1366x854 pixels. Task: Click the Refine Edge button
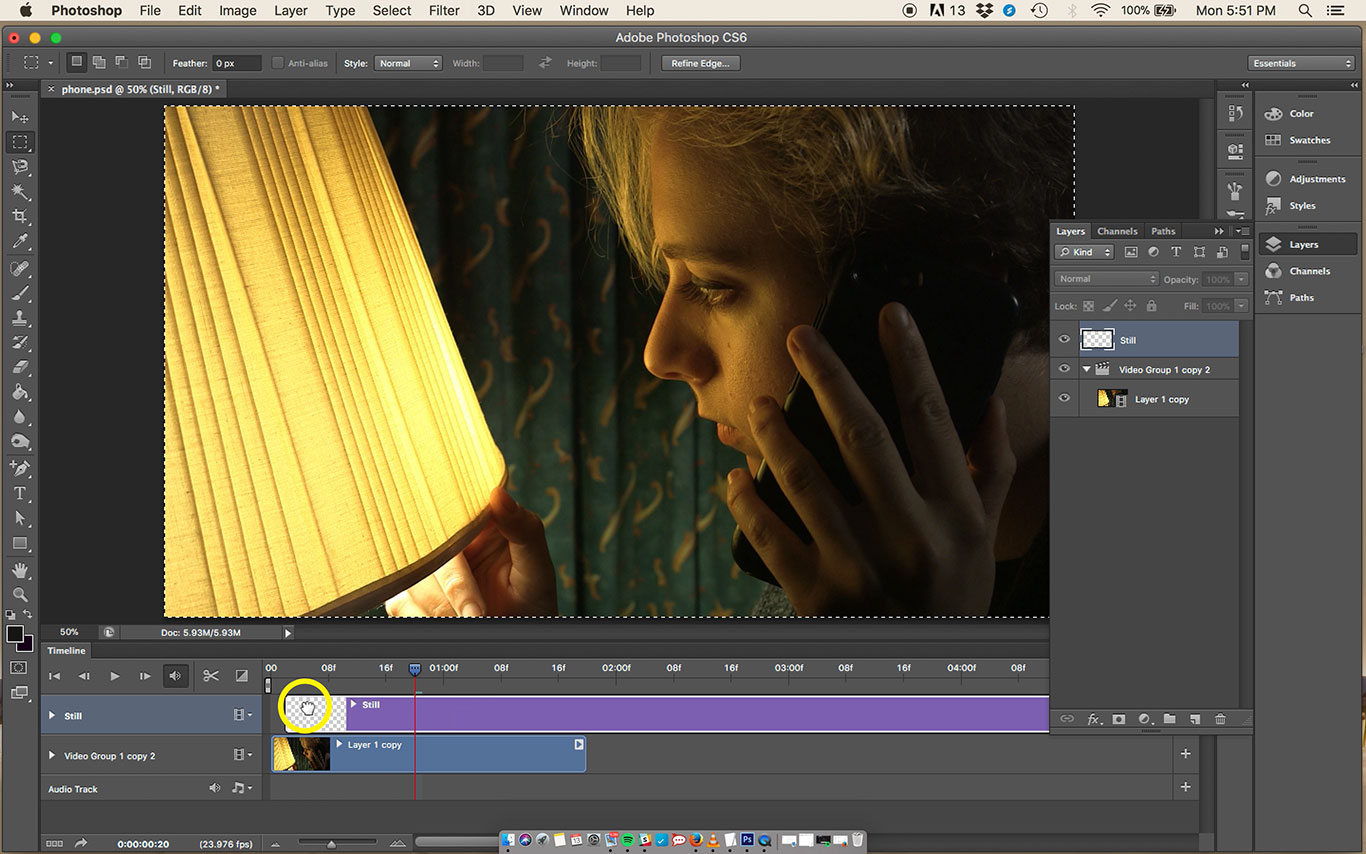[x=701, y=63]
